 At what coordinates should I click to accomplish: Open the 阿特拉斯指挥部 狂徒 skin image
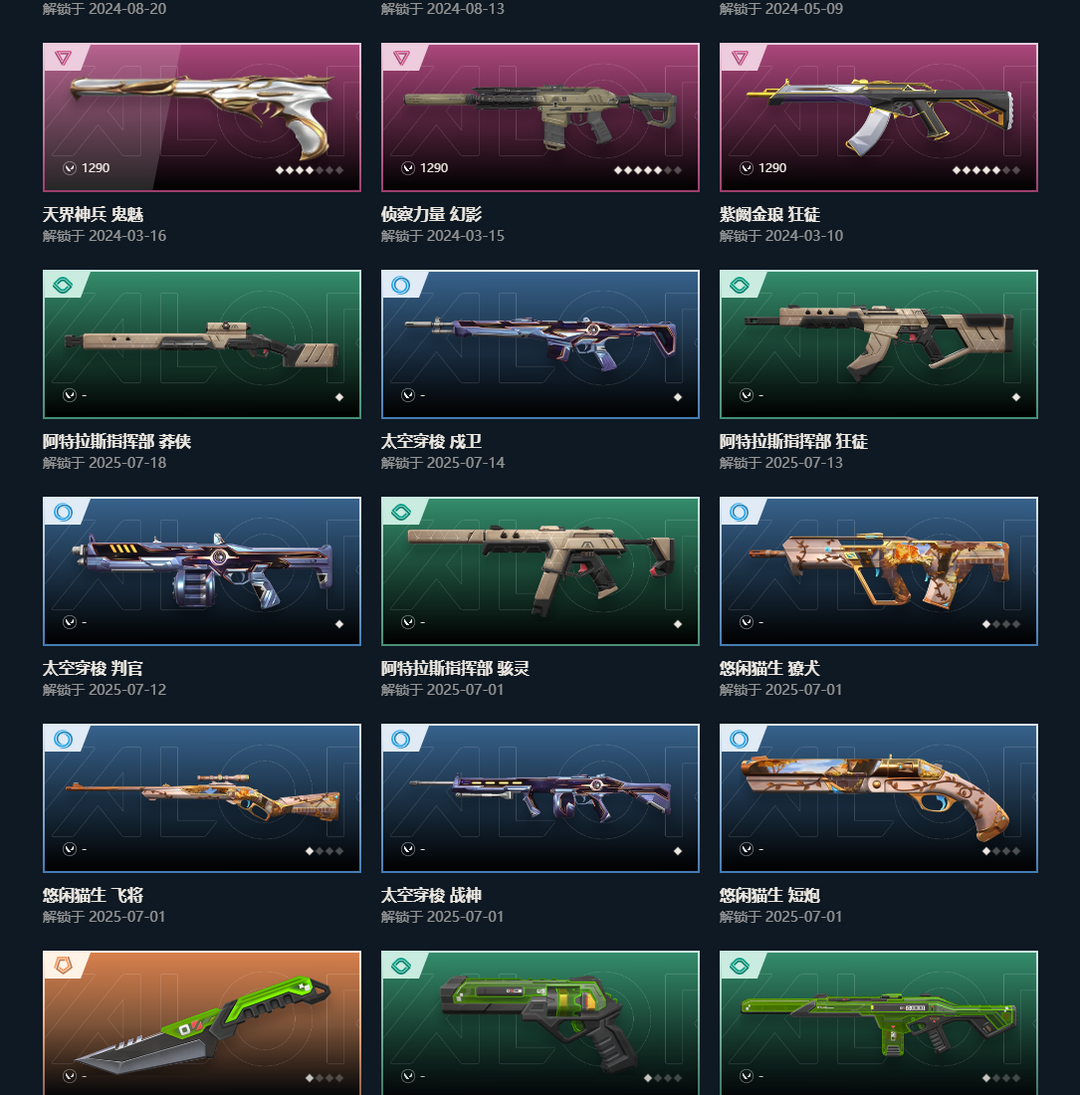[x=878, y=344]
